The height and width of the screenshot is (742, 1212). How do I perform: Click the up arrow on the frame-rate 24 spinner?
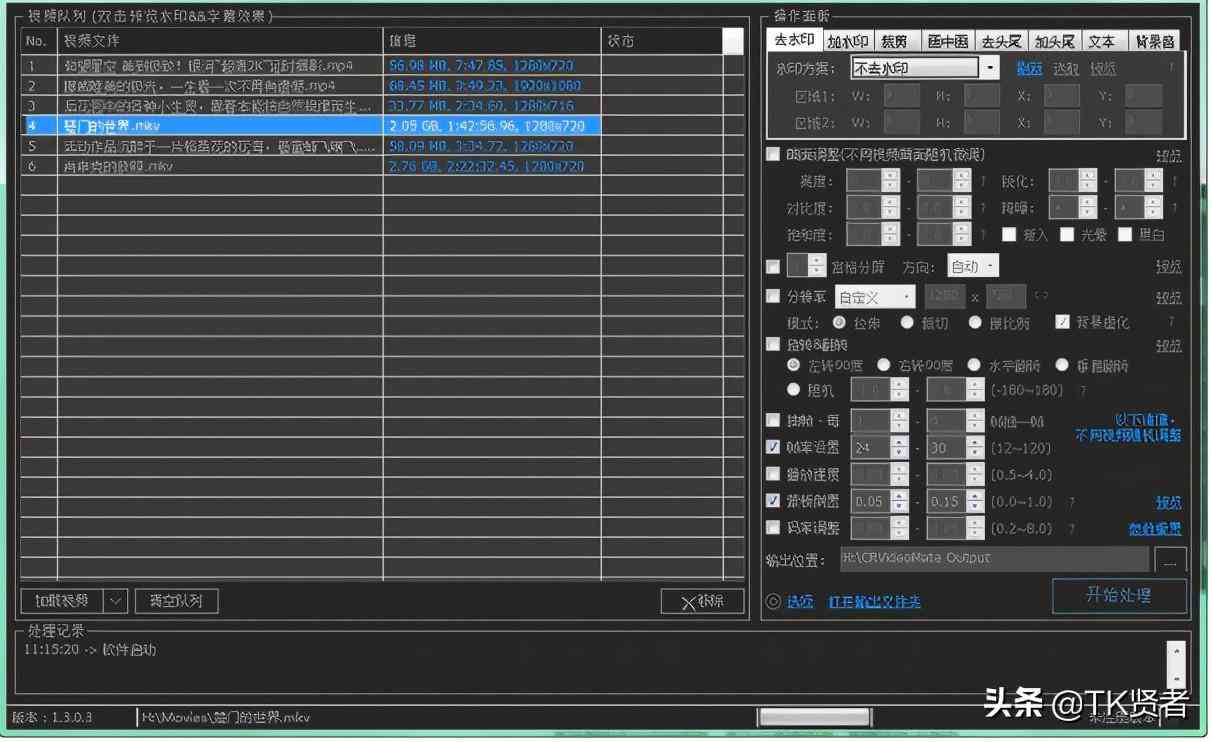coord(899,442)
